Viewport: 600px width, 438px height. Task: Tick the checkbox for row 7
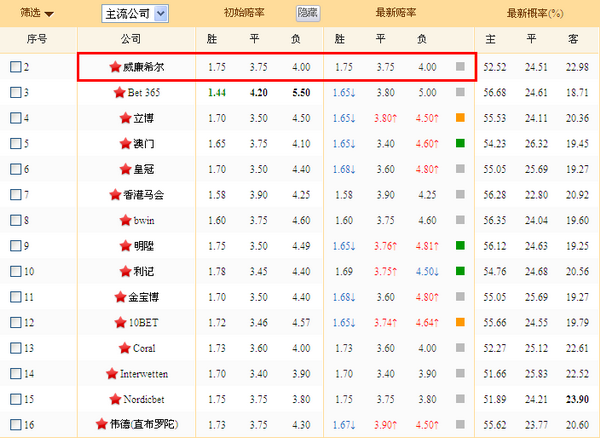pos(15,194)
